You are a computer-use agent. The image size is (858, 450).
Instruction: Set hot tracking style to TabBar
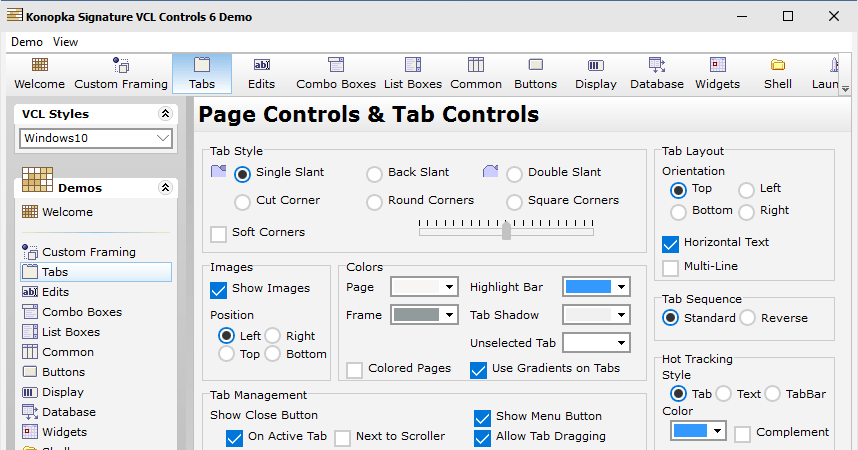(x=773, y=394)
